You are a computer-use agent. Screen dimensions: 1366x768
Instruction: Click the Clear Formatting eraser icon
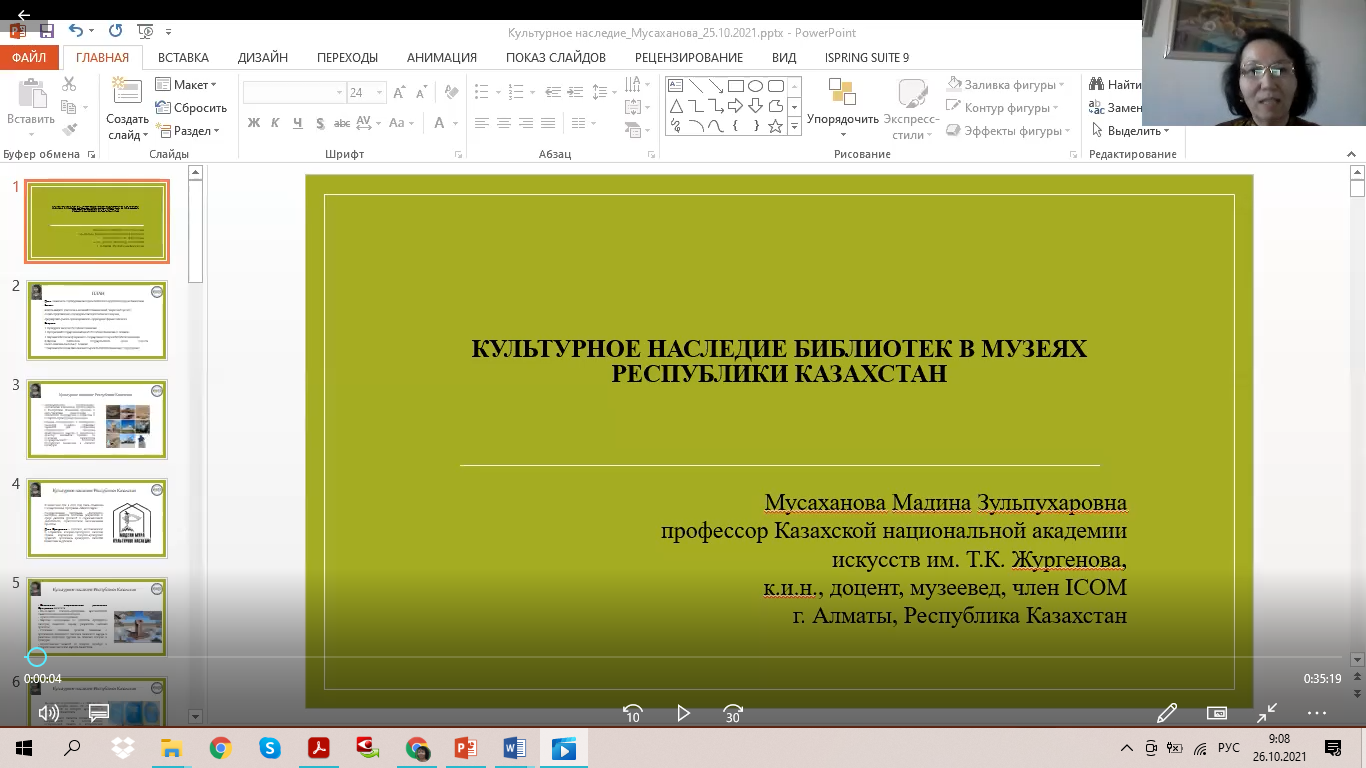tap(451, 93)
